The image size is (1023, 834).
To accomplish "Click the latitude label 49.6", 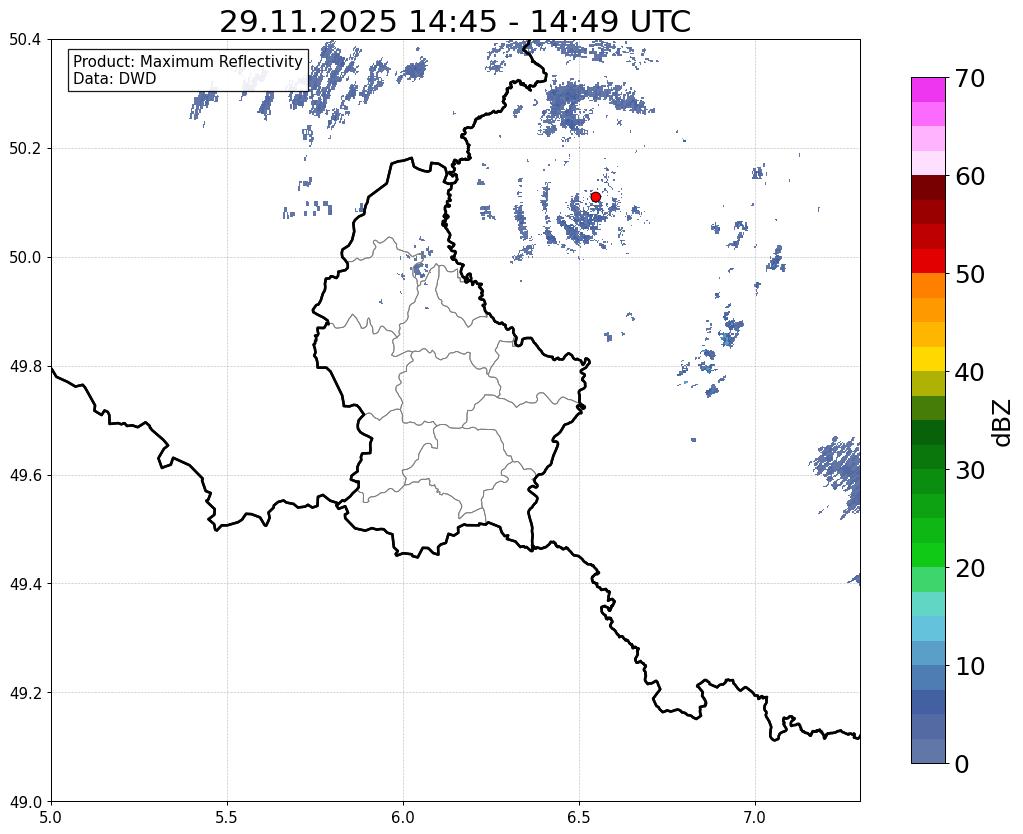I will (x=25, y=476).
